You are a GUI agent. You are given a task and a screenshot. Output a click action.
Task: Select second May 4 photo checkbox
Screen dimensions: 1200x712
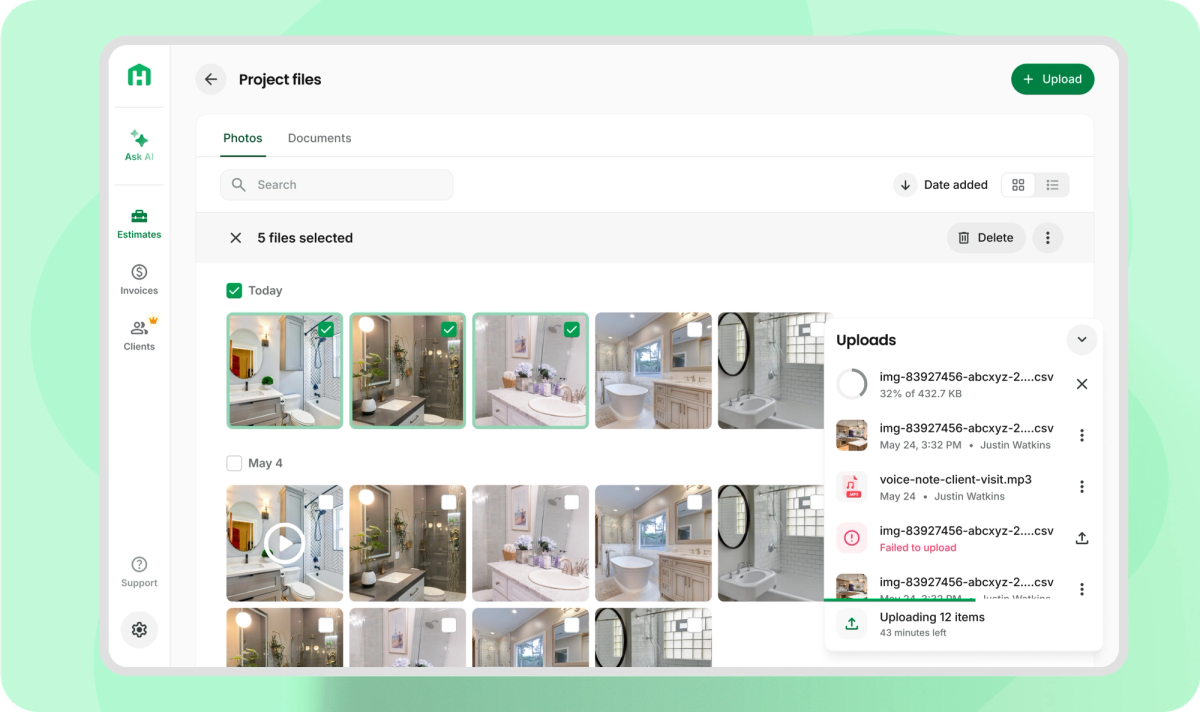coord(449,502)
